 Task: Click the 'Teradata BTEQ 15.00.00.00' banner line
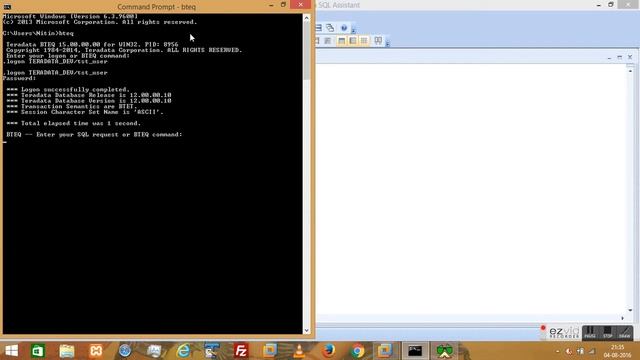point(92,44)
